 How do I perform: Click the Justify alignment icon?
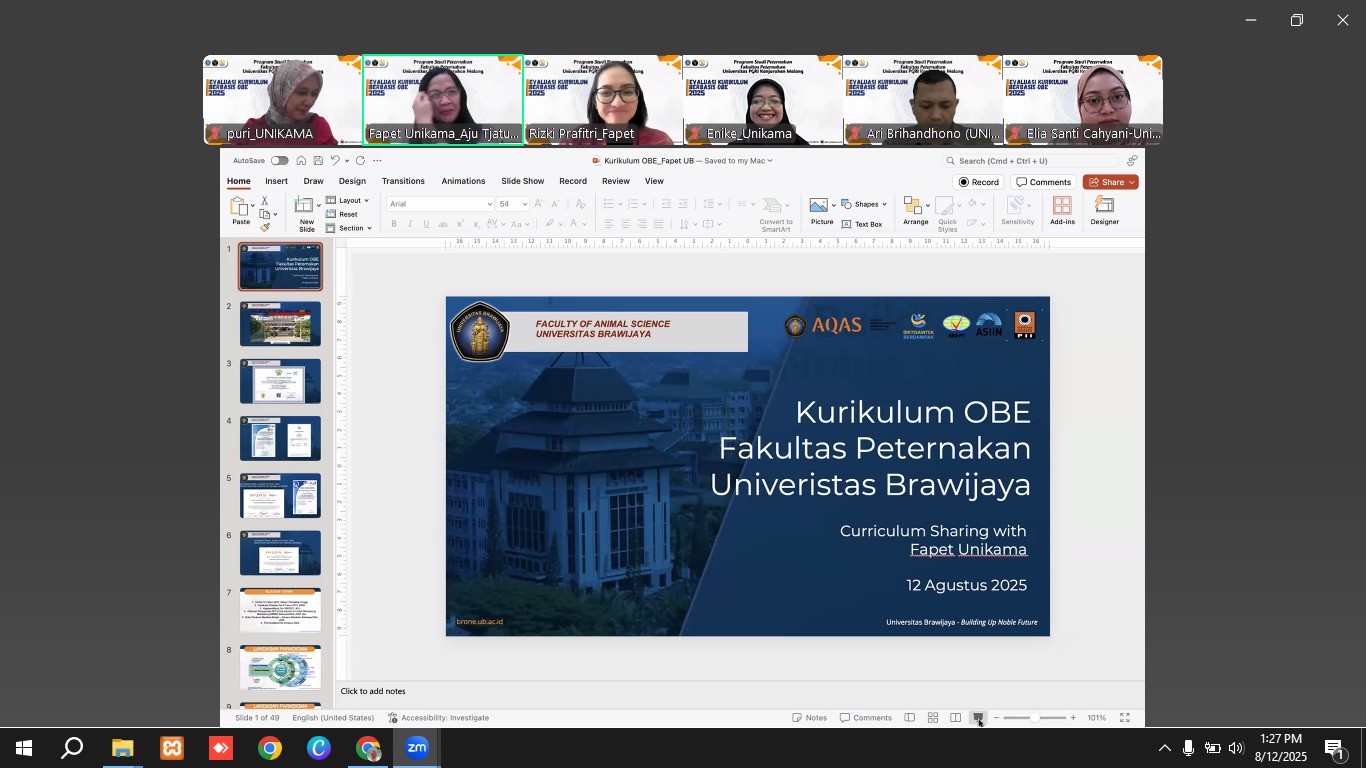(658, 224)
